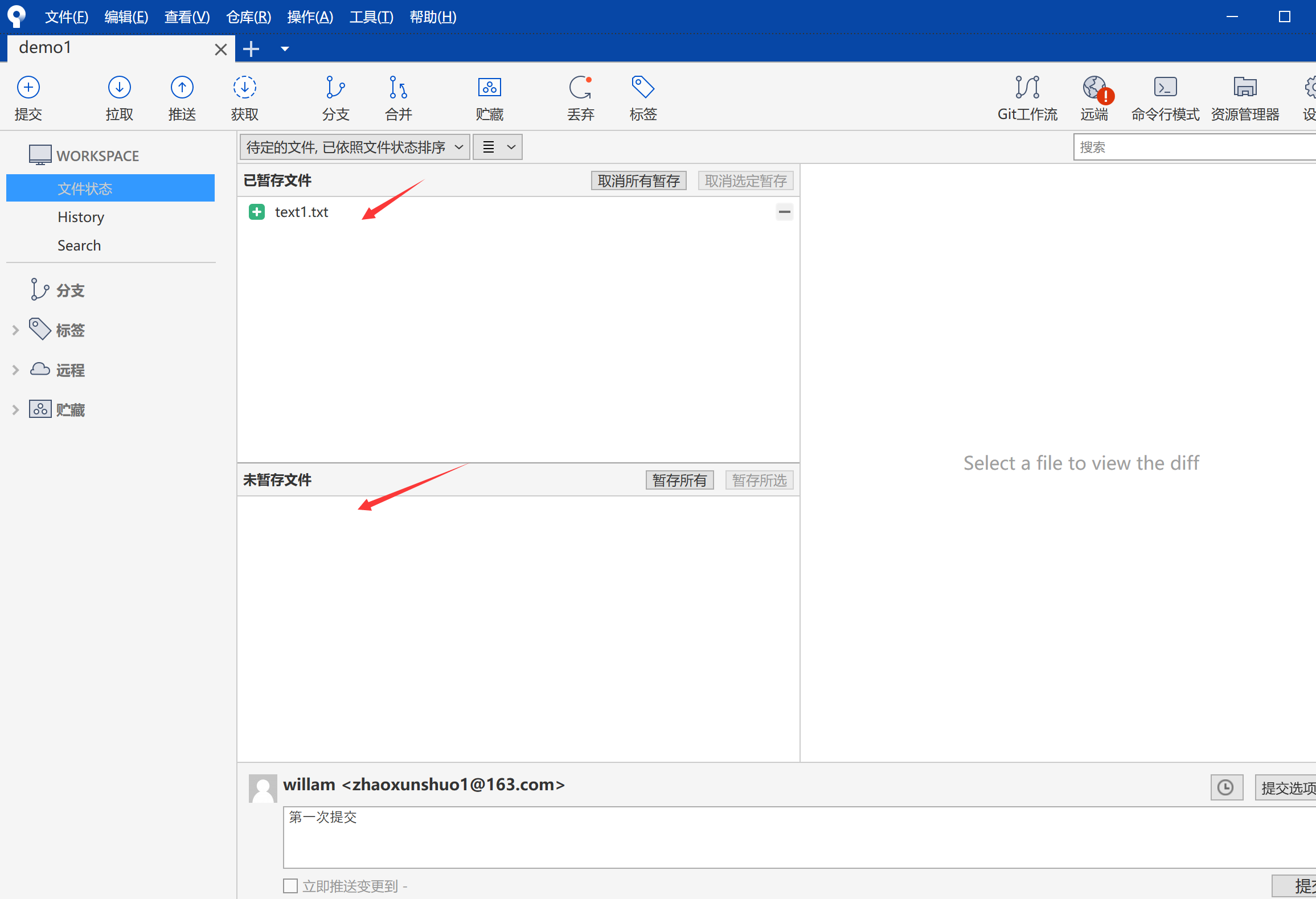The width and height of the screenshot is (1316, 899).
Task: Open the 仓库(R) menu
Action: (248, 17)
